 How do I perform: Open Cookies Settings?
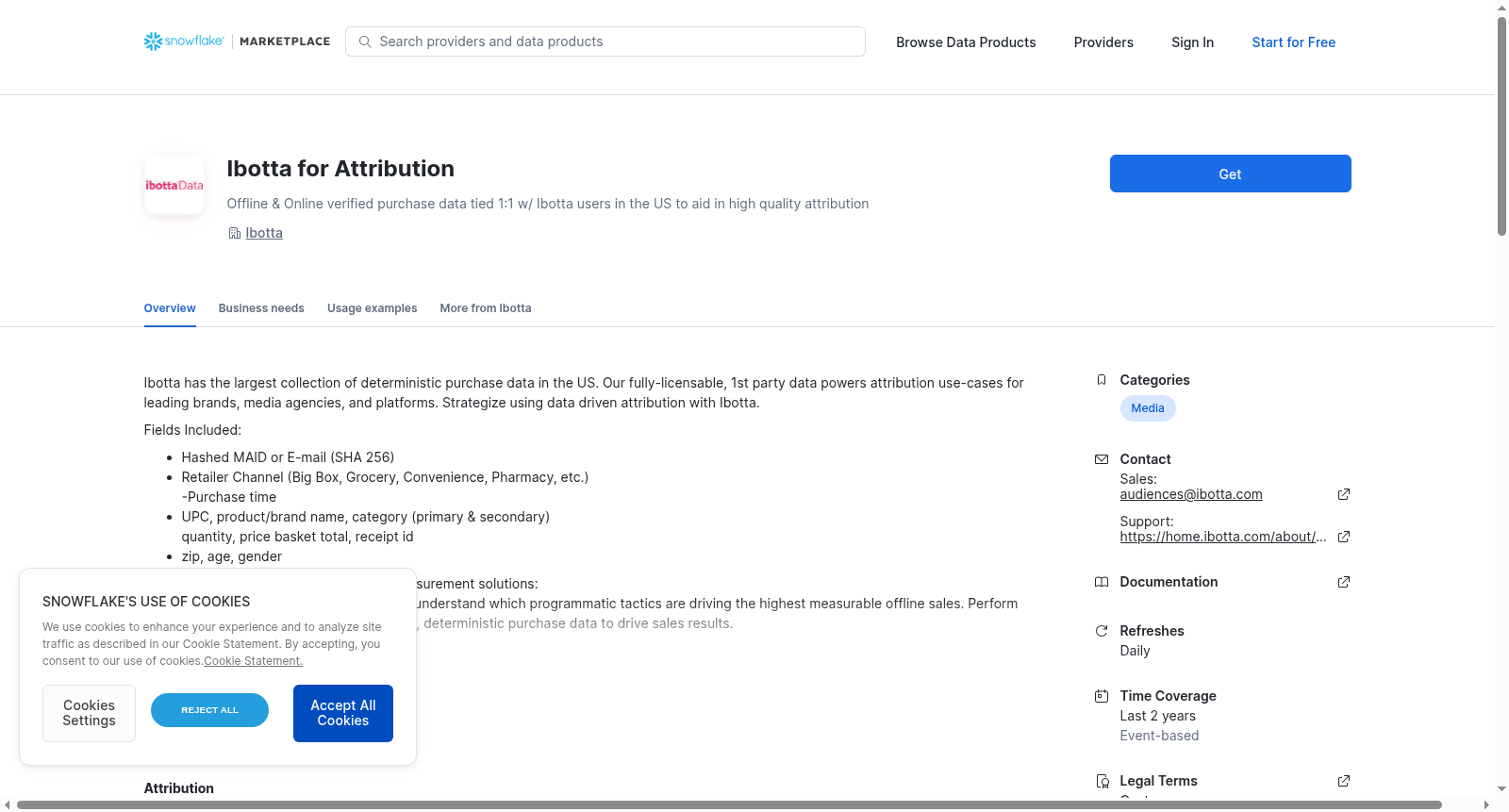89,713
